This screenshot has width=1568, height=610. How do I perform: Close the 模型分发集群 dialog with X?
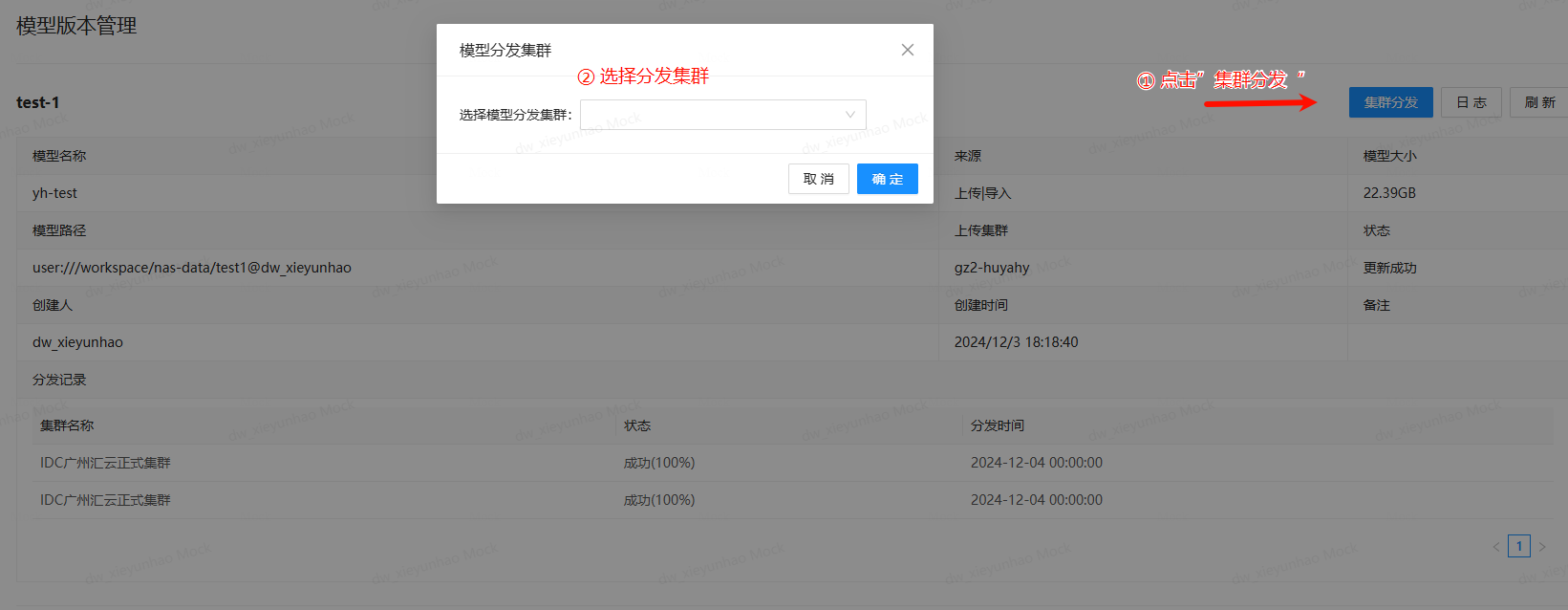[907, 50]
